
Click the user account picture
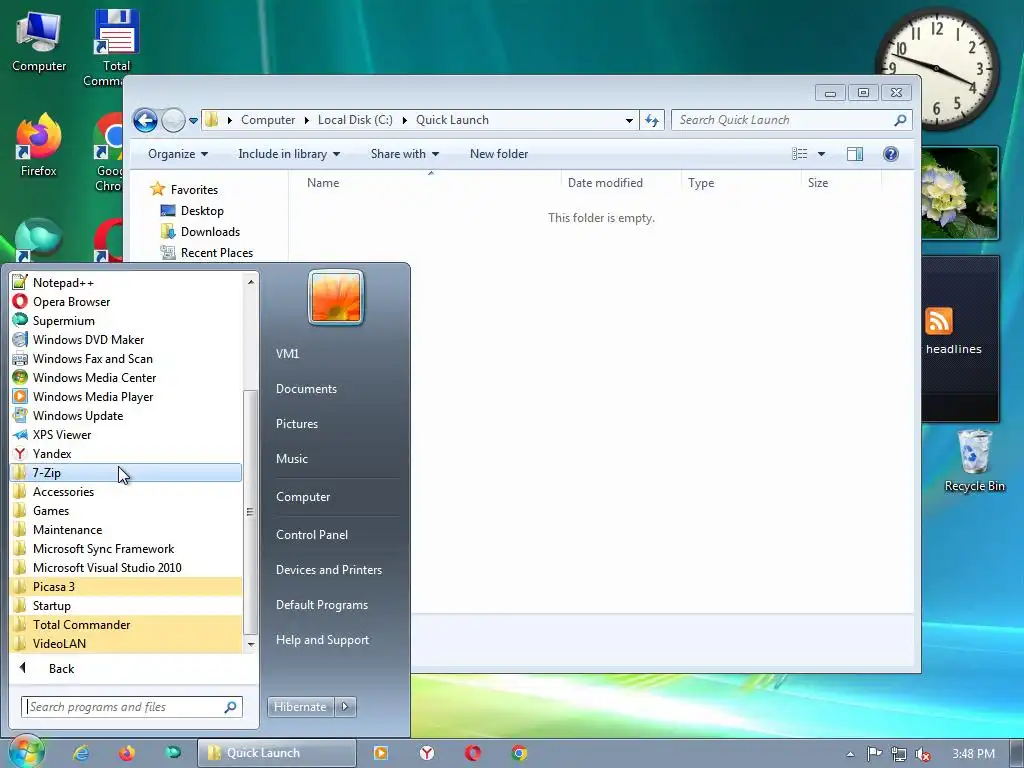(336, 297)
